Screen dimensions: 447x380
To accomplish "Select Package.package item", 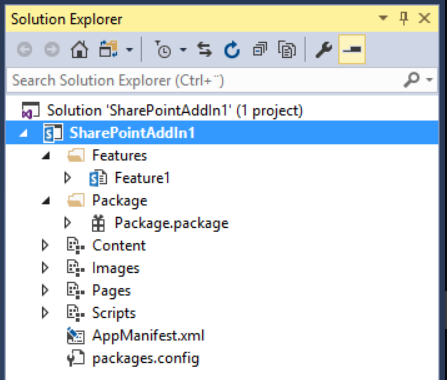I will 171,223.
